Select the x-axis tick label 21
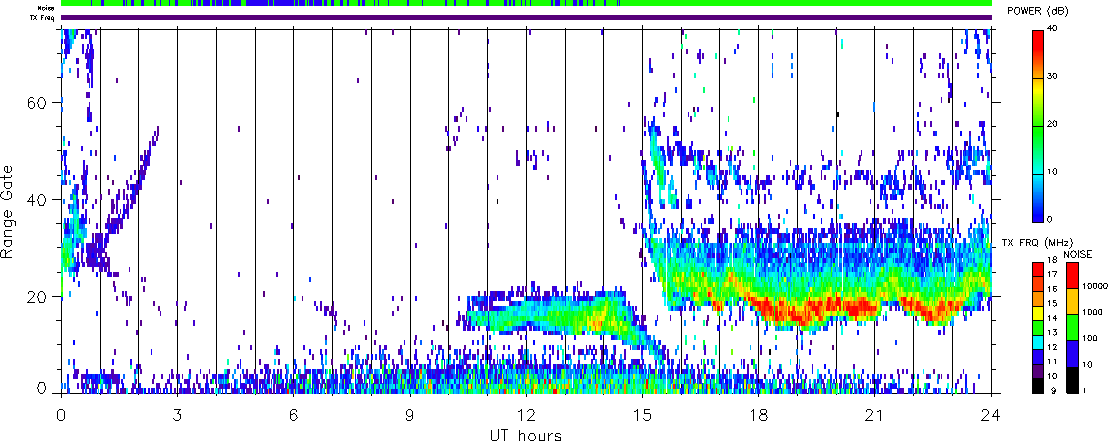Screen dimensions: 1108x441 pos(874,415)
